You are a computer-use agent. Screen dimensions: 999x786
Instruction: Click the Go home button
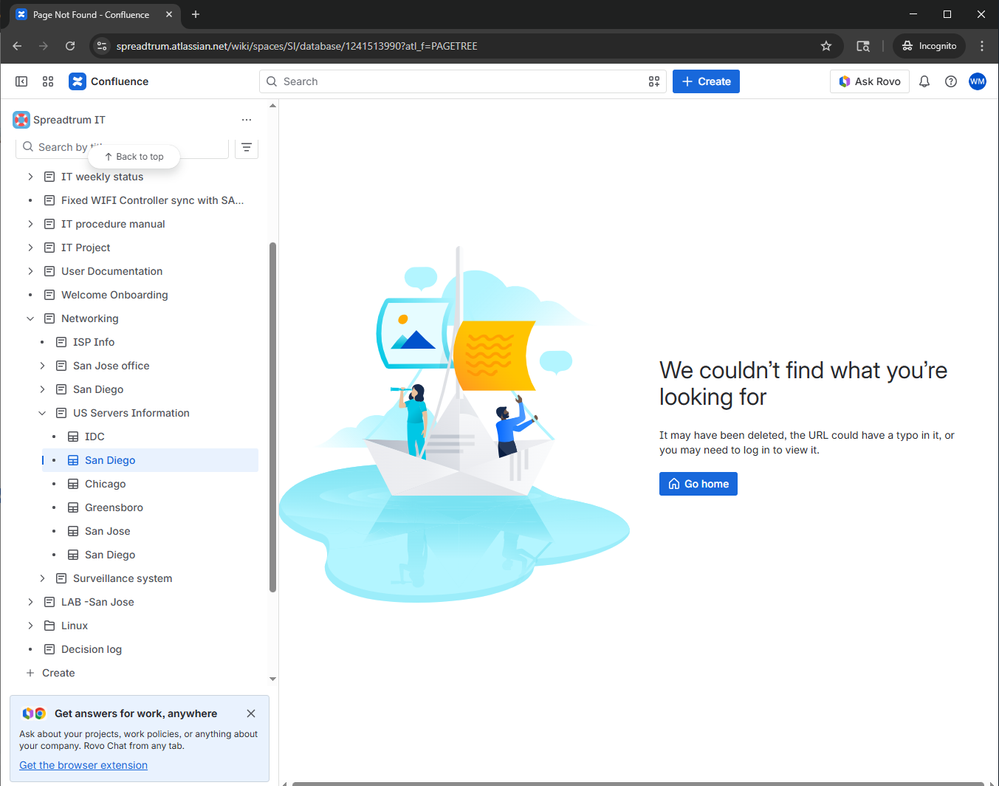tap(698, 484)
